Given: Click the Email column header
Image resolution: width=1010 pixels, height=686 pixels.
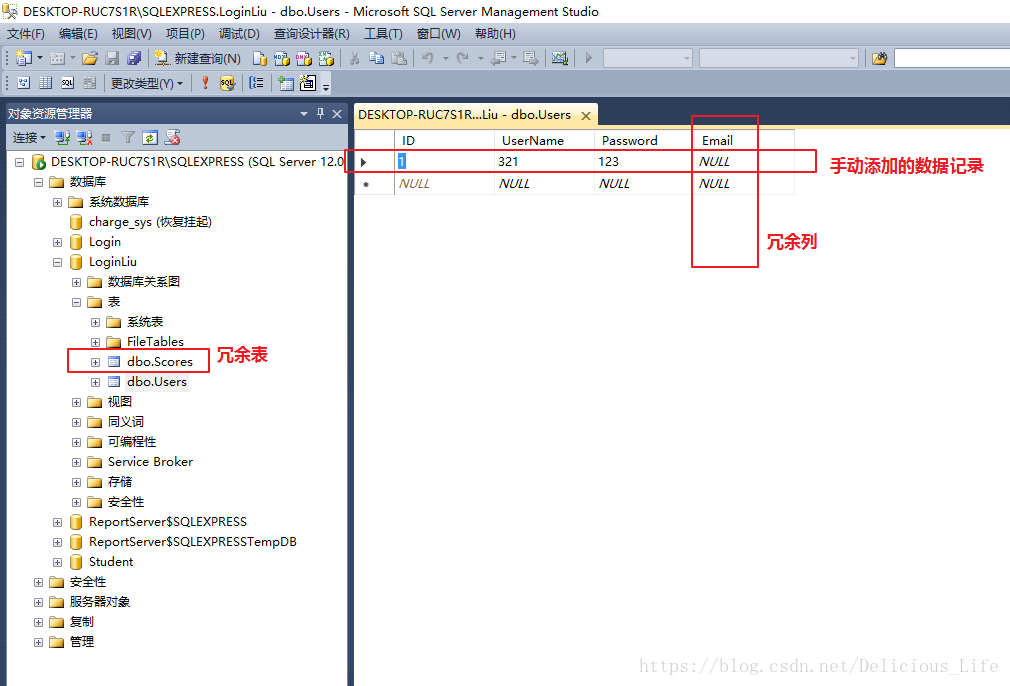Looking at the screenshot, I should click(745, 140).
